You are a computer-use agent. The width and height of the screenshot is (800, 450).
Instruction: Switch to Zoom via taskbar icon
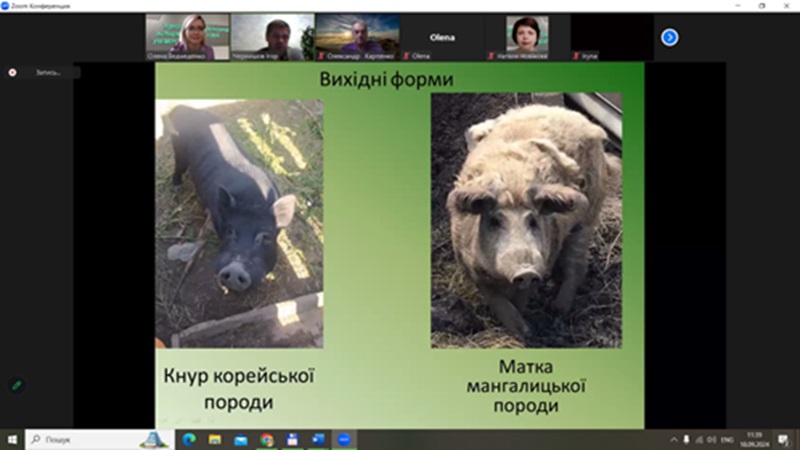[344, 439]
